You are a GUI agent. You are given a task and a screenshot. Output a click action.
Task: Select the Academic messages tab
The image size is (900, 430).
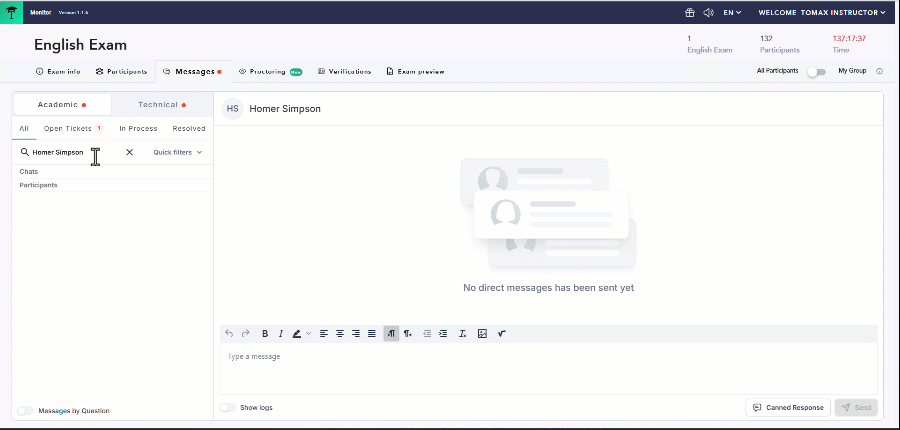pos(62,104)
